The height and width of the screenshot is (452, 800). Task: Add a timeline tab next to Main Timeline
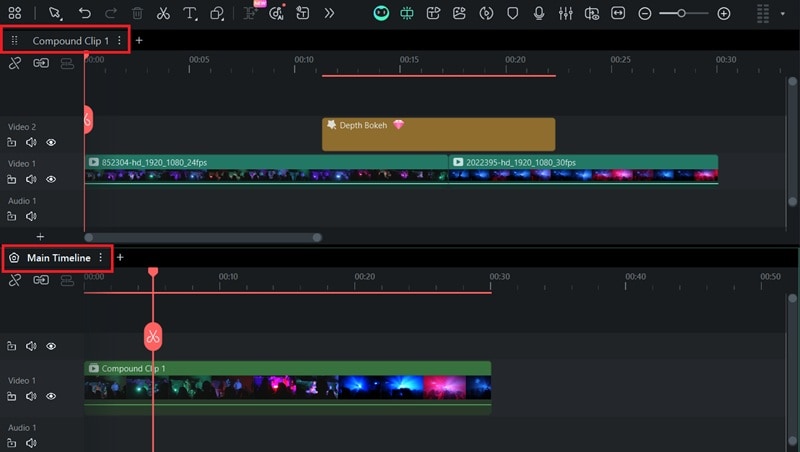(120, 258)
